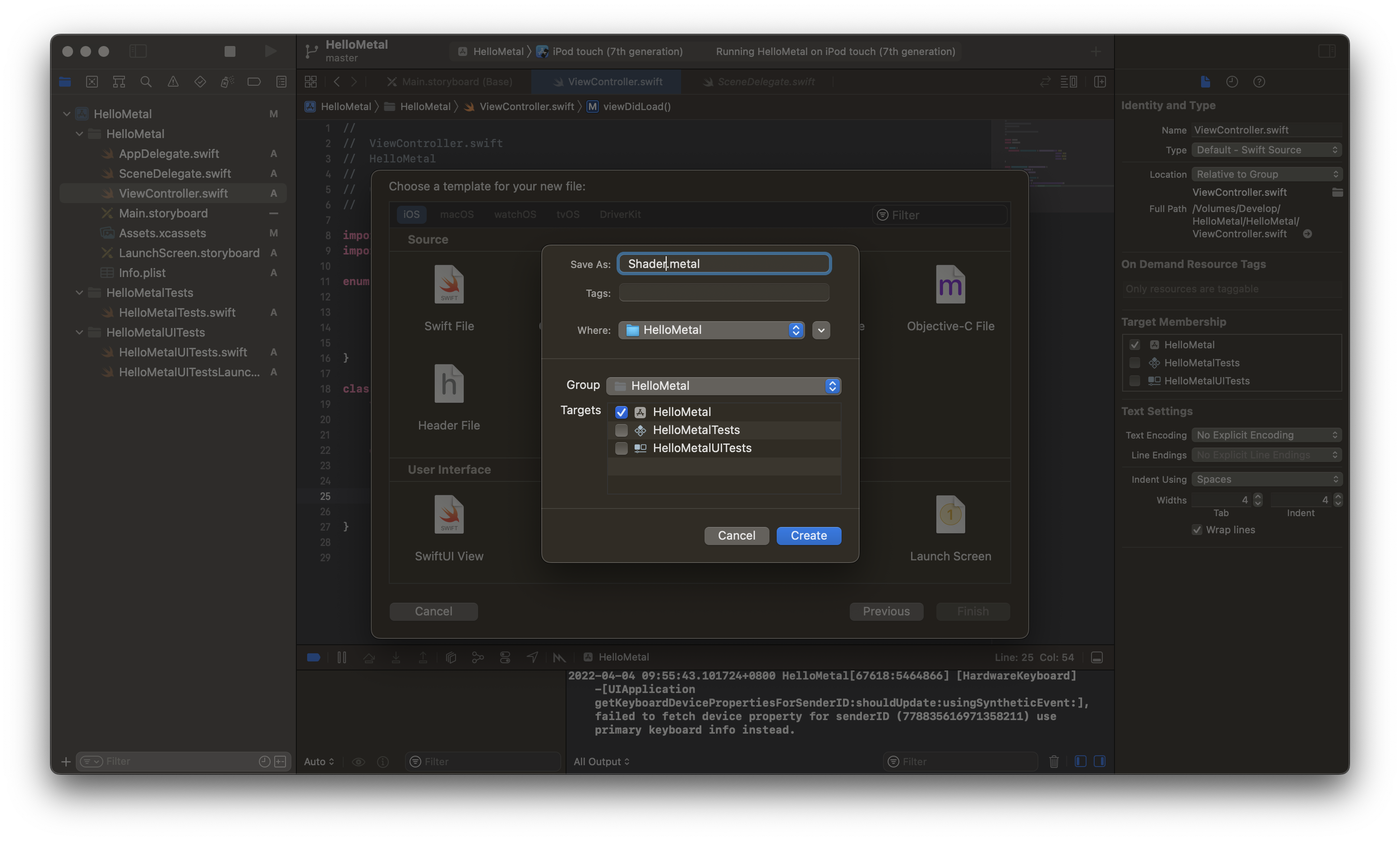
Task: Click the Create button
Action: [808, 536]
